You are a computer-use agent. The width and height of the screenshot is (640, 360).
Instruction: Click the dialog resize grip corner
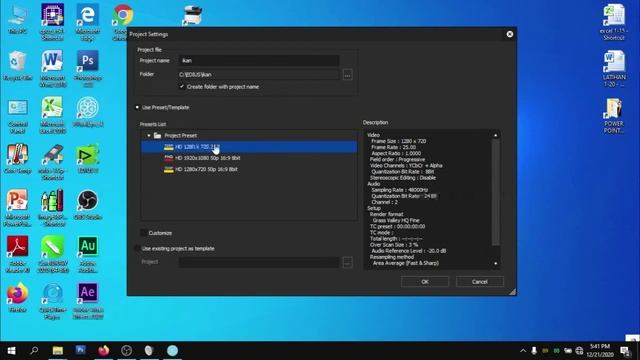(512, 291)
